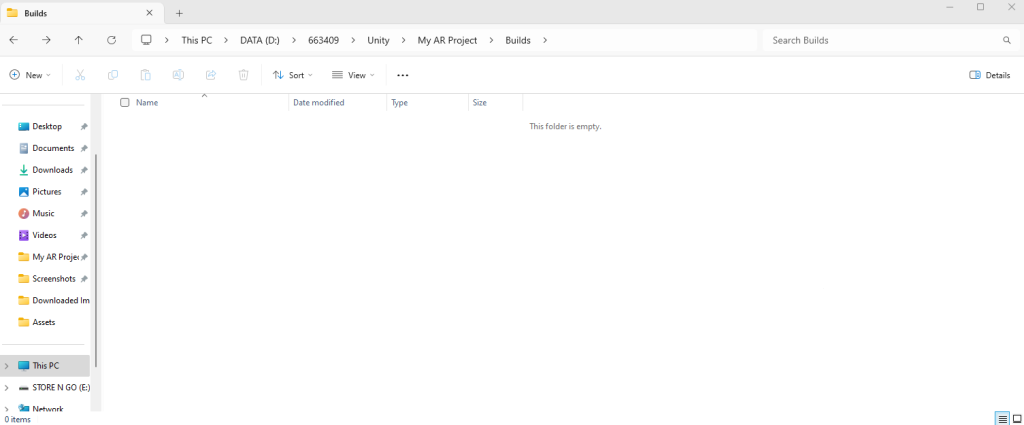Toggle the select all items checkbox
This screenshot has width=1024, height=425.
point(125,102)
